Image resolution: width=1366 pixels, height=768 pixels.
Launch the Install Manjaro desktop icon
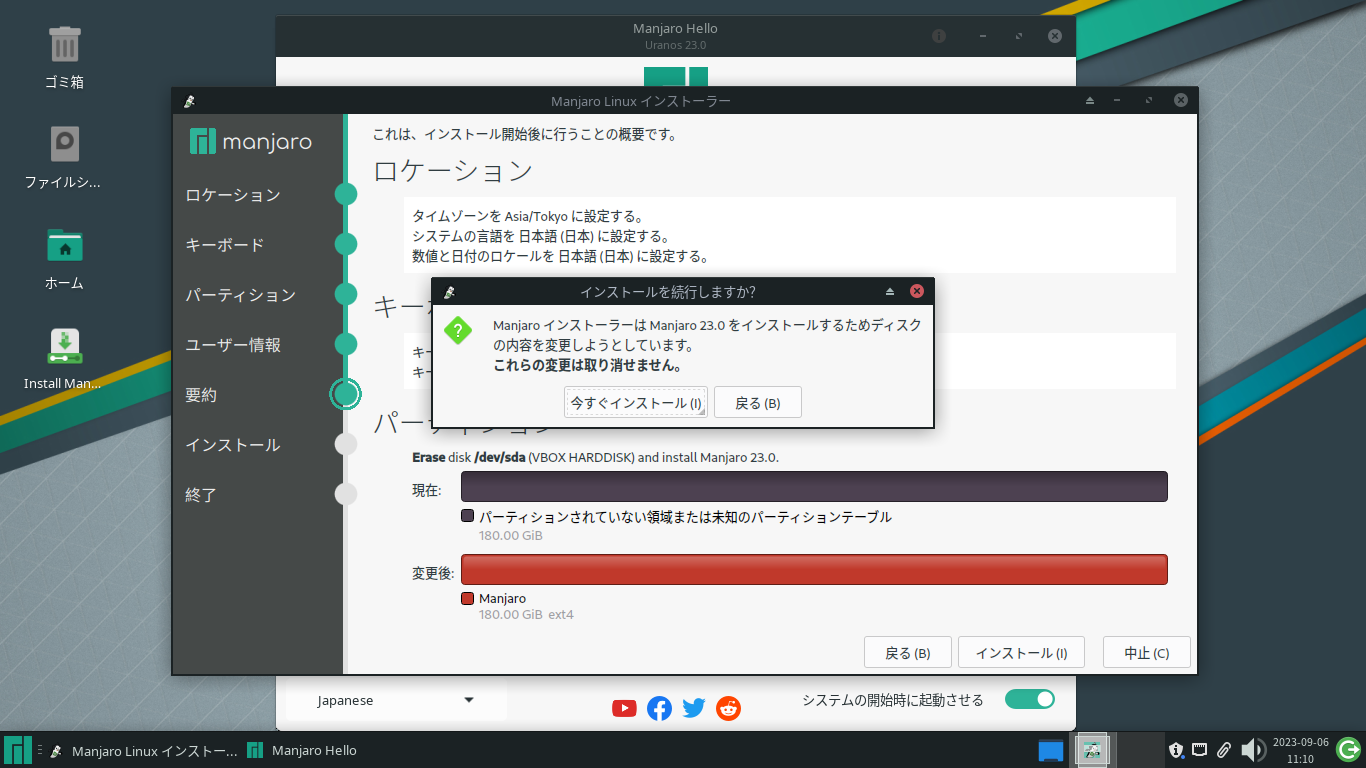coord(64,346)
